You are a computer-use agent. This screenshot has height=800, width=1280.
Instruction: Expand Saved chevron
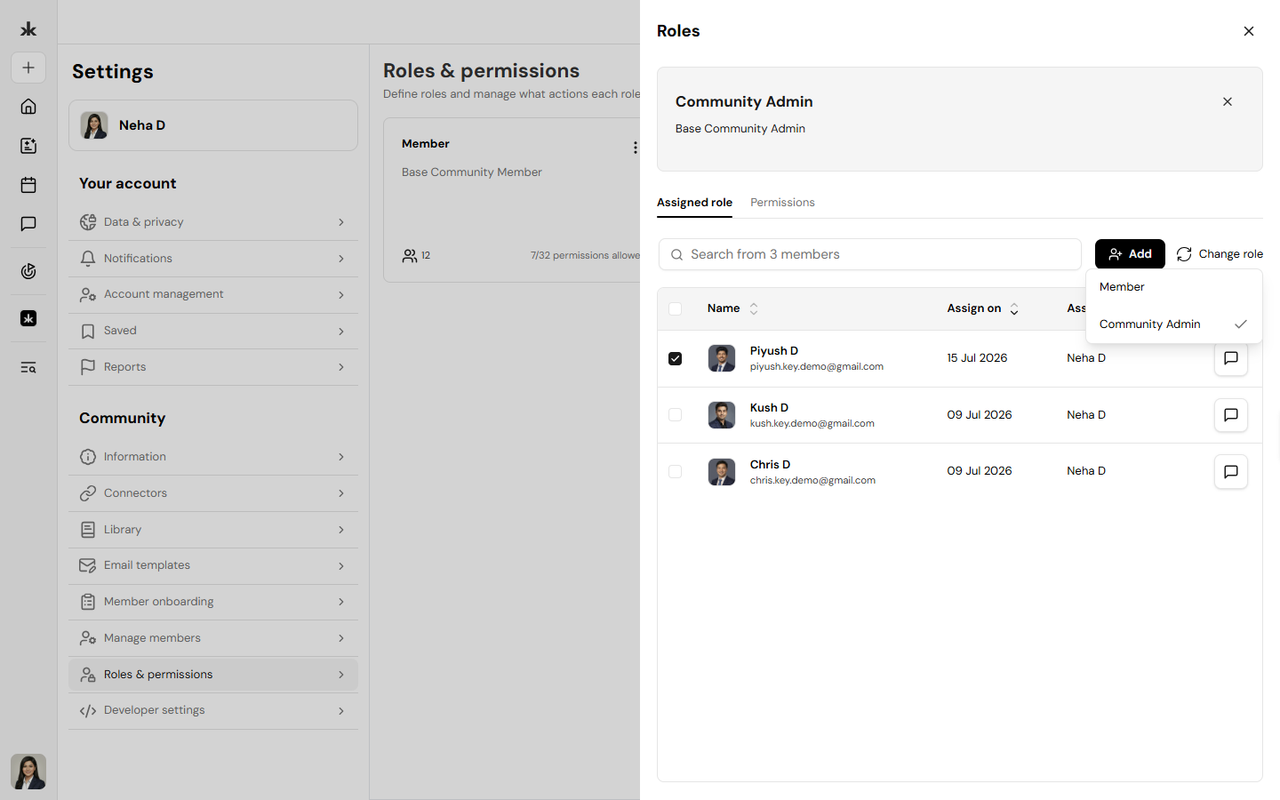pos(341,331)
